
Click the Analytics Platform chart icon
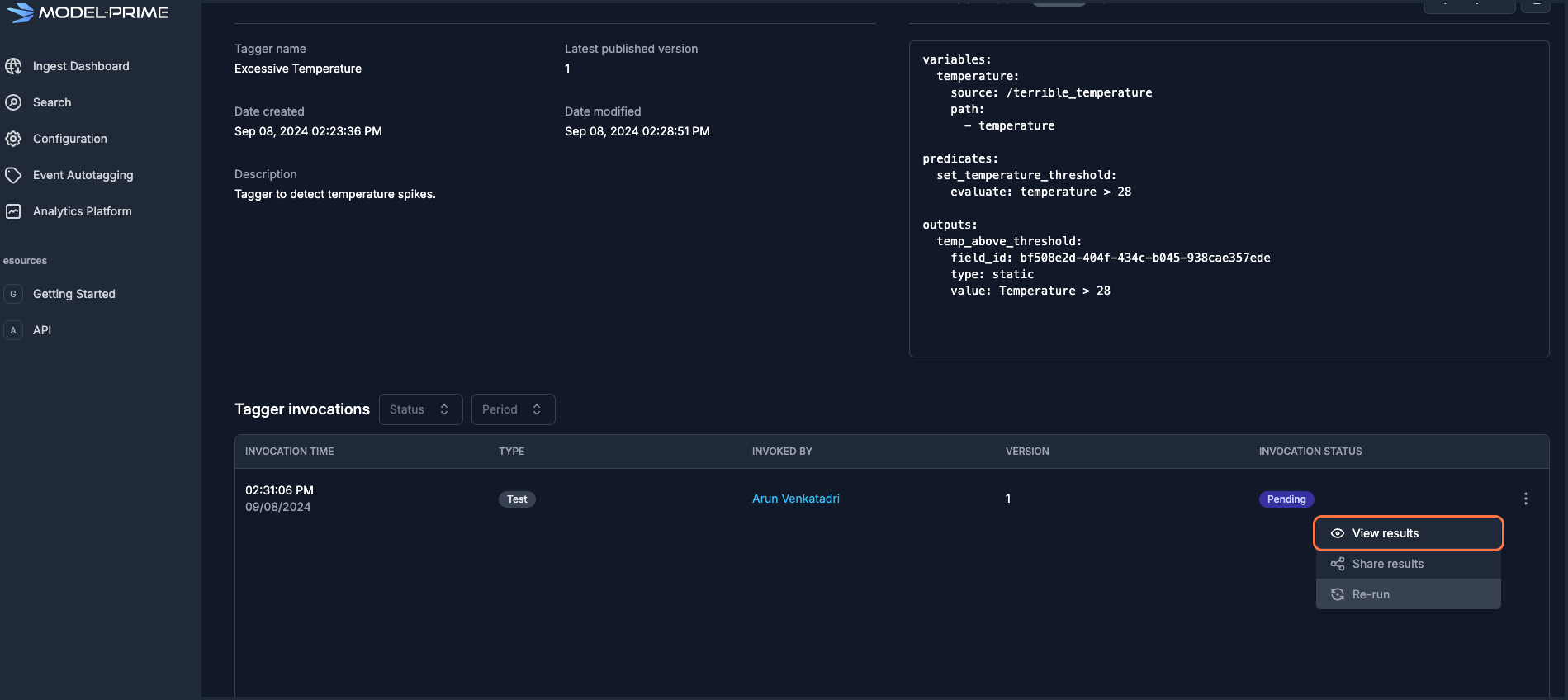click(x=13, y=211)
